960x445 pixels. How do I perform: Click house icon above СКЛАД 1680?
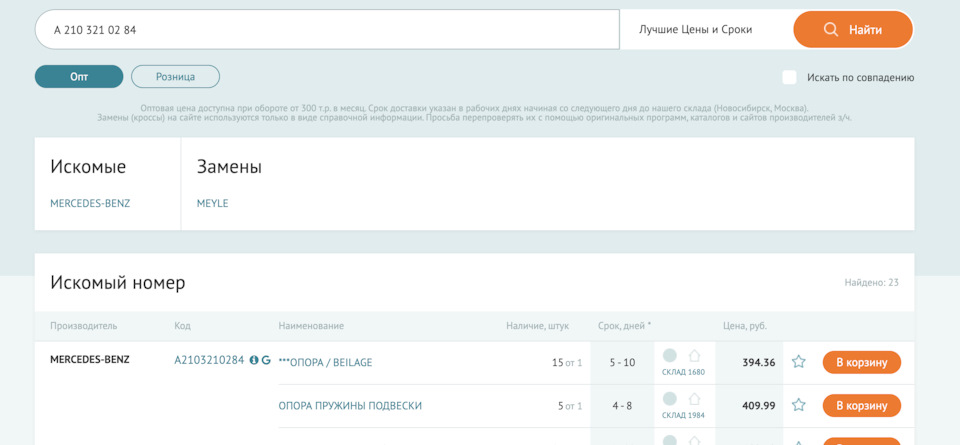pos(694,356)
